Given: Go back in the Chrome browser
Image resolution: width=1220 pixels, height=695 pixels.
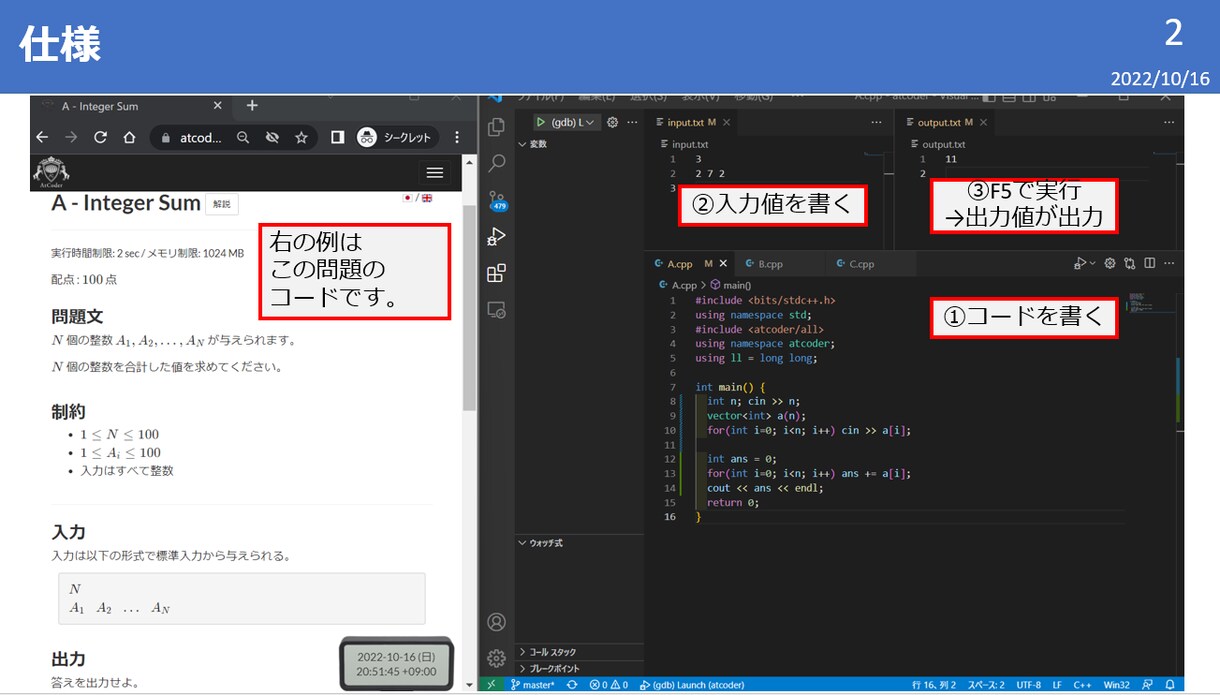Looking at the screenshot, I should pos(42,137).
